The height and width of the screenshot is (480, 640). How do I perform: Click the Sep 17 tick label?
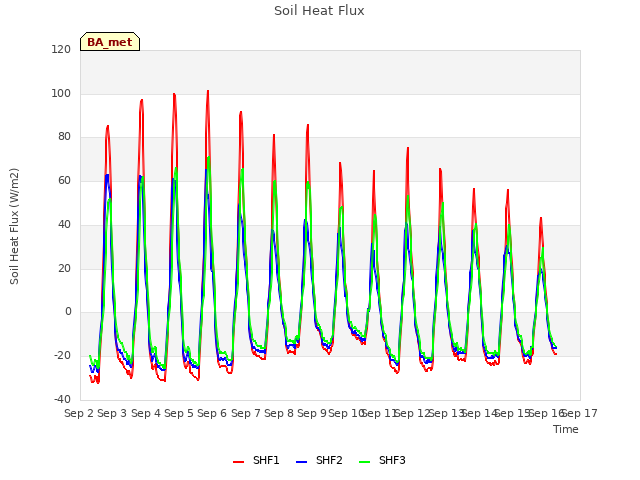pos(580,413)
